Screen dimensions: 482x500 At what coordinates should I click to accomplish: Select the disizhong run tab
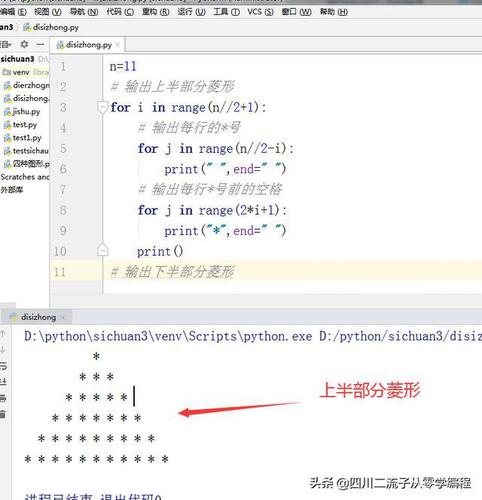(38, 317)
